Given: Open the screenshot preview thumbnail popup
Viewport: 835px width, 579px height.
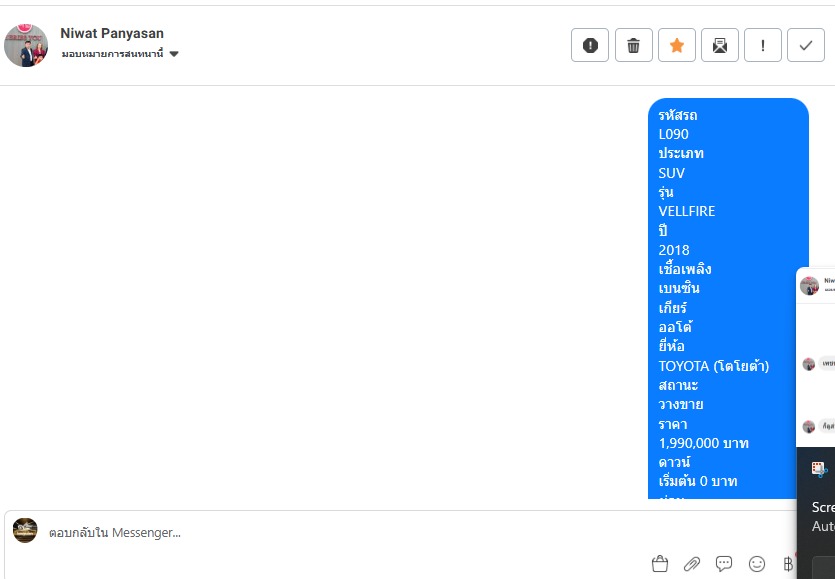Looking at the screenshot, I should 816,357.
